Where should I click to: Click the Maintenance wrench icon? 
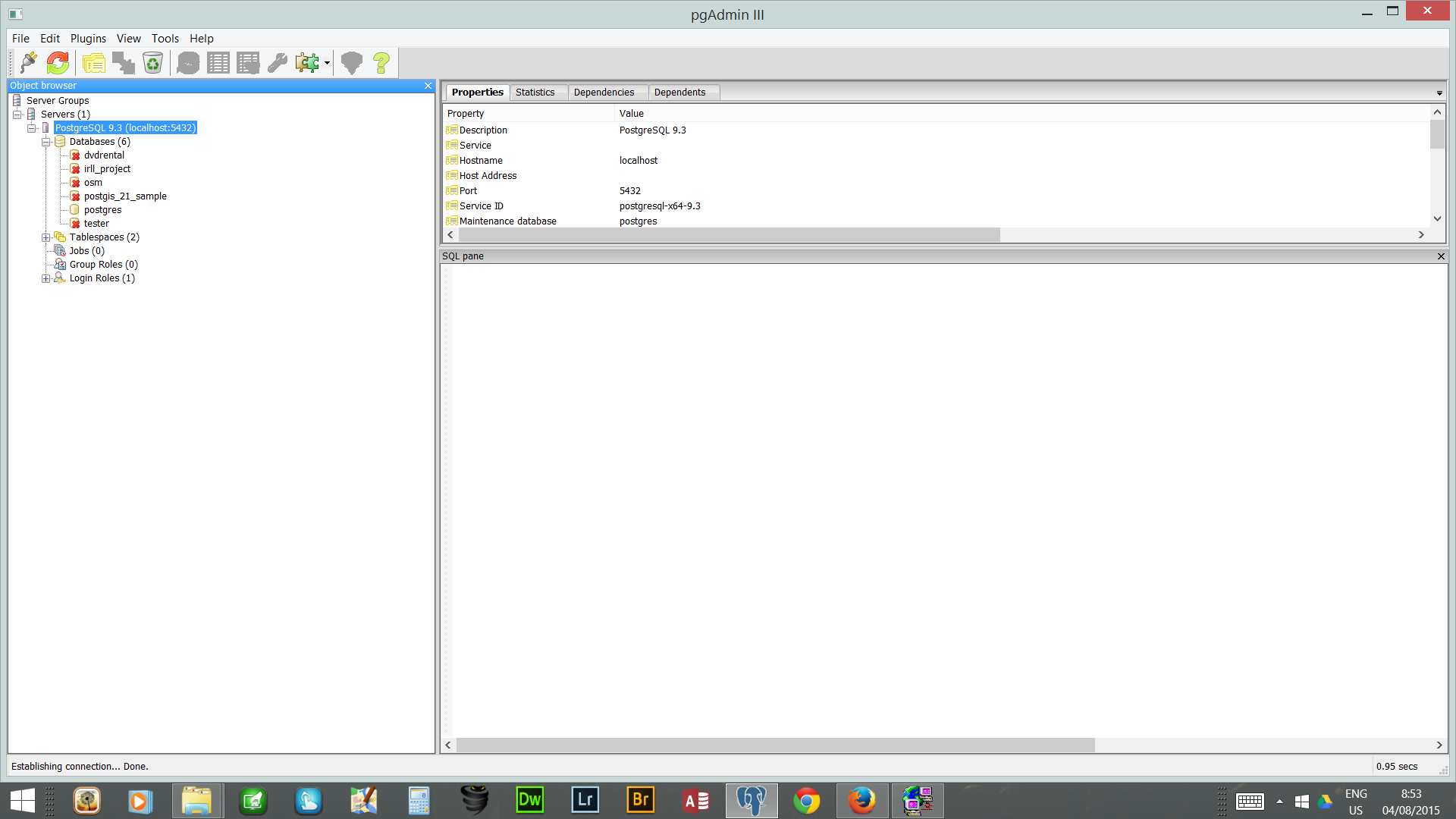pyautogui.click(x=278, y=63)
